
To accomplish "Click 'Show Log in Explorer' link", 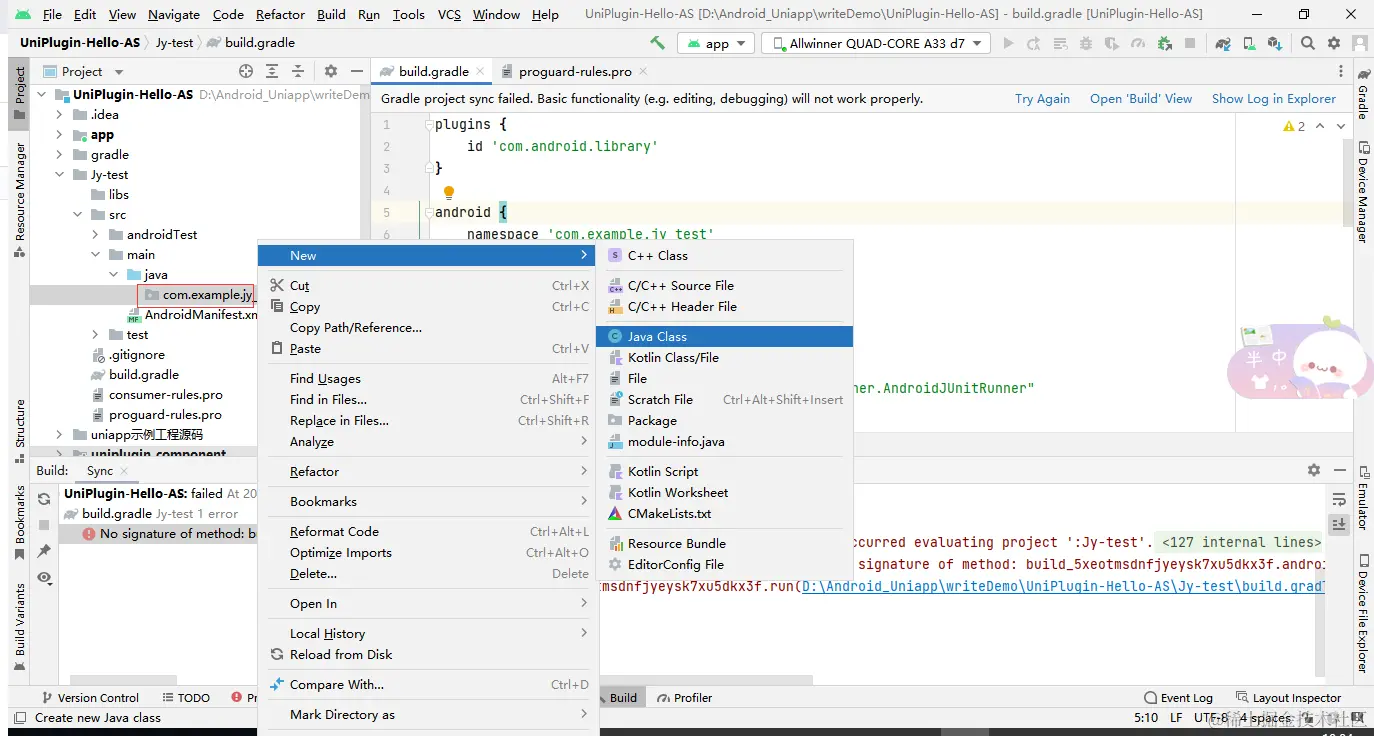I will tap(1273, 99).
